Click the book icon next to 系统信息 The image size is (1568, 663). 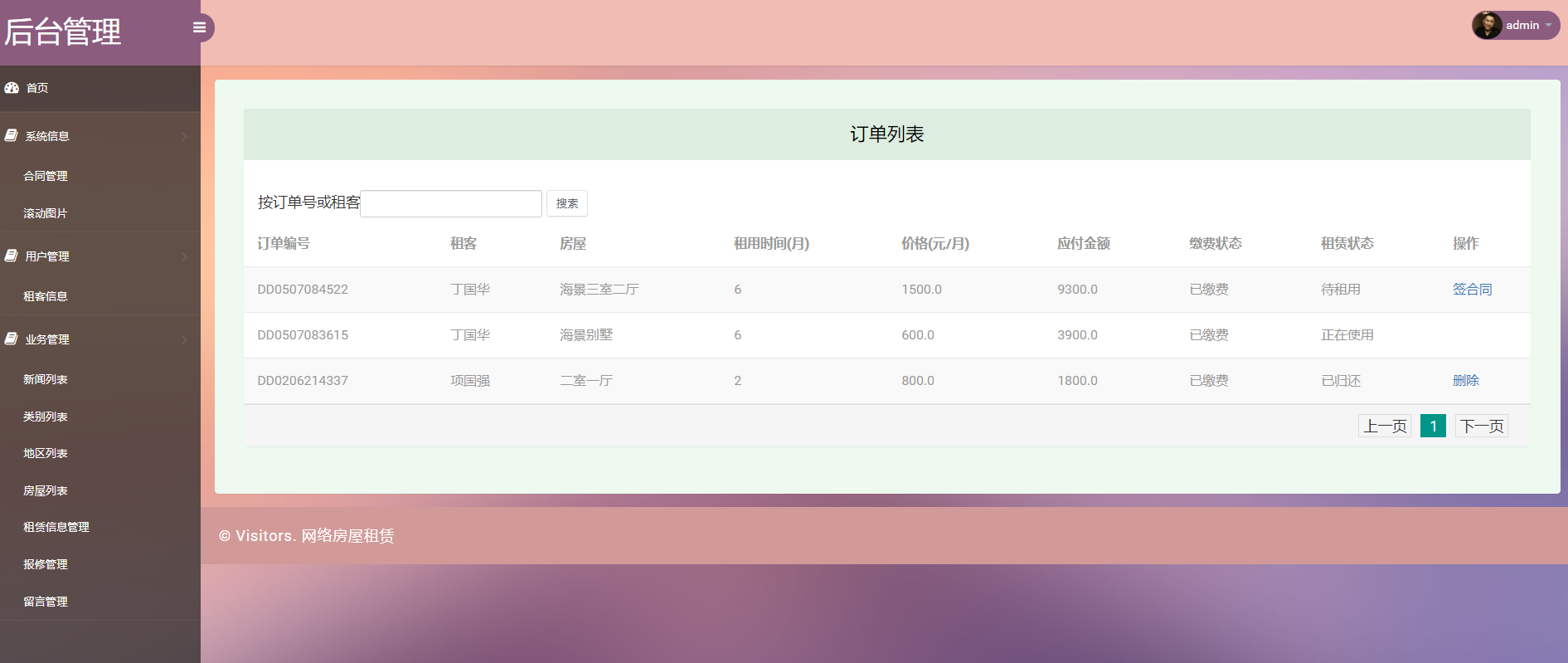point(12,135)
